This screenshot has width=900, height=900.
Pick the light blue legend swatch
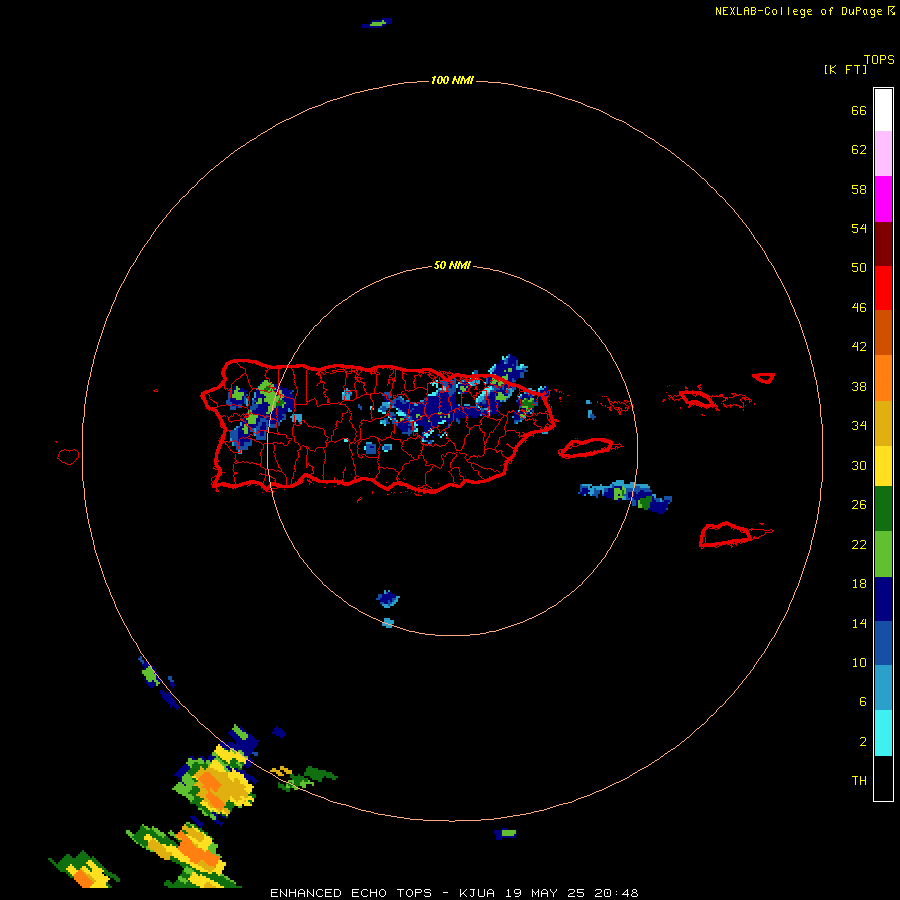click(x=883, y=688)
